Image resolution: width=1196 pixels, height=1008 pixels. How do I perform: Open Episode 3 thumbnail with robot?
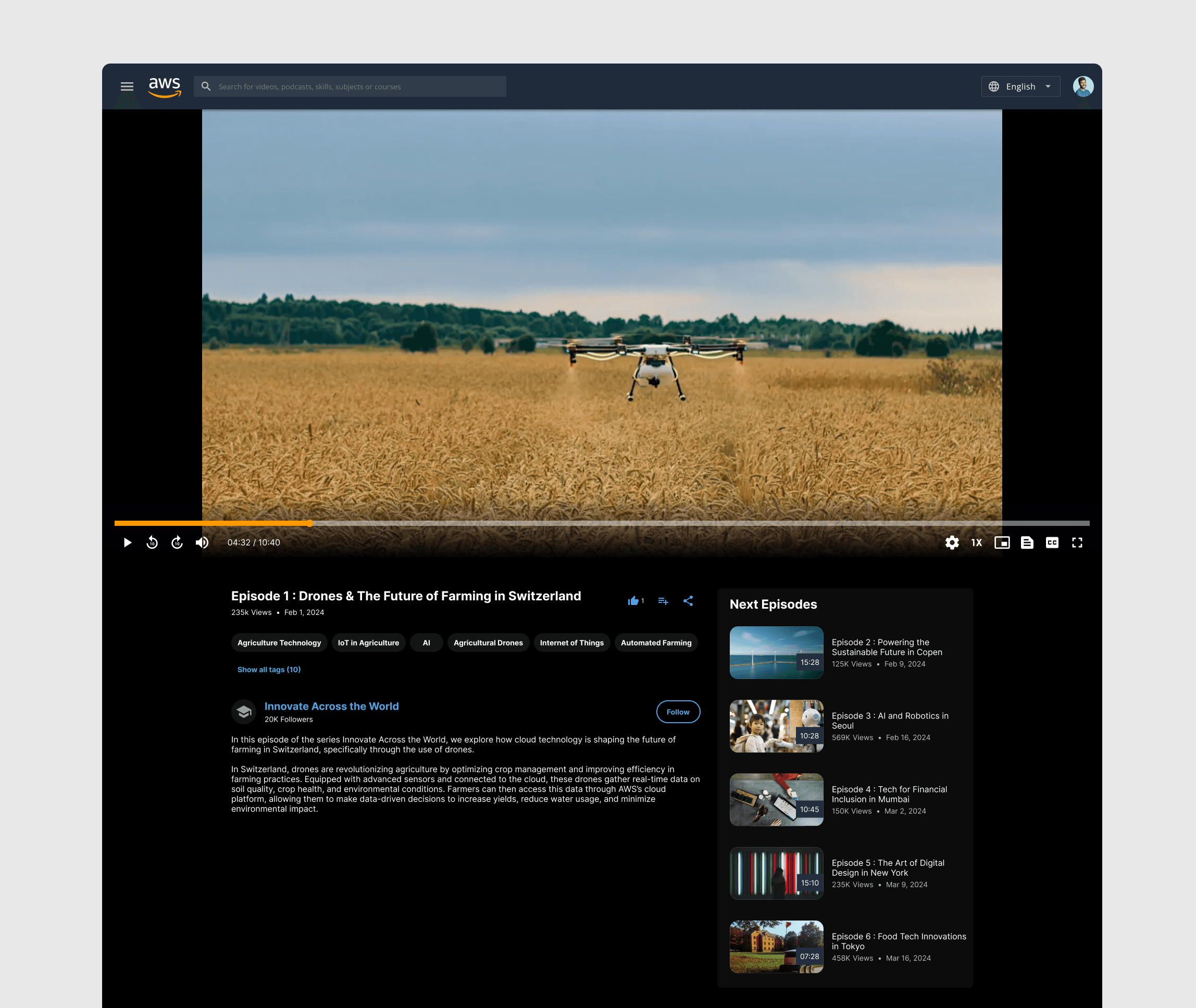[x=776, y=726]
